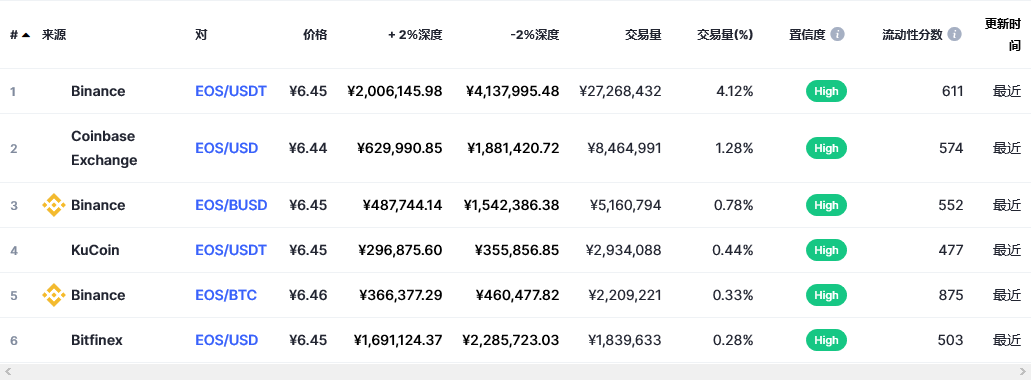The width and height of the screenshot is (1031, 380).
Task: Click KuCoin exchange name
Action: point(95,250)
